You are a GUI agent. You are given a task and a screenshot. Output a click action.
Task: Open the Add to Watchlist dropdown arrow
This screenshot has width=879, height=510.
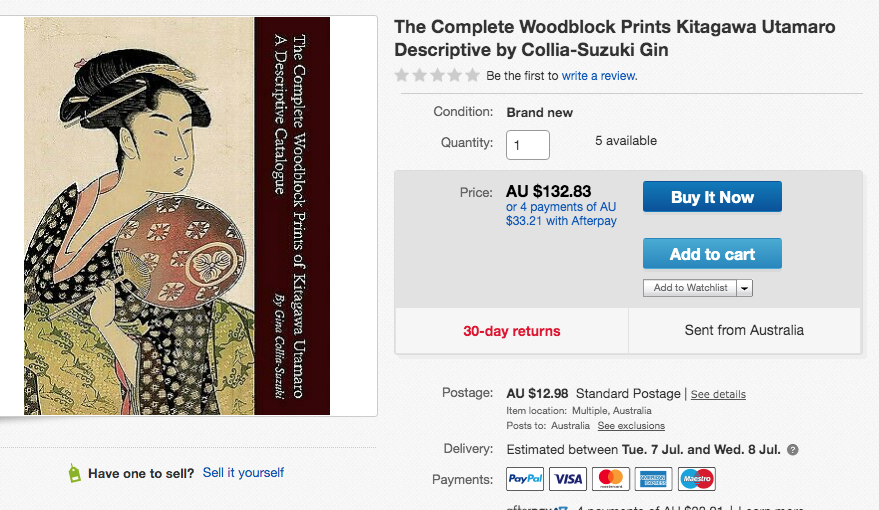pos(745,288)
